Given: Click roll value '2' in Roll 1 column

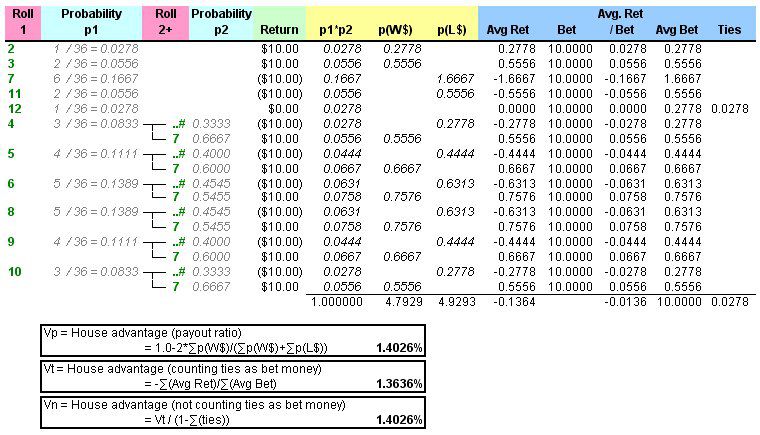Looking at the screenshot, I should [x=11, y=48].
